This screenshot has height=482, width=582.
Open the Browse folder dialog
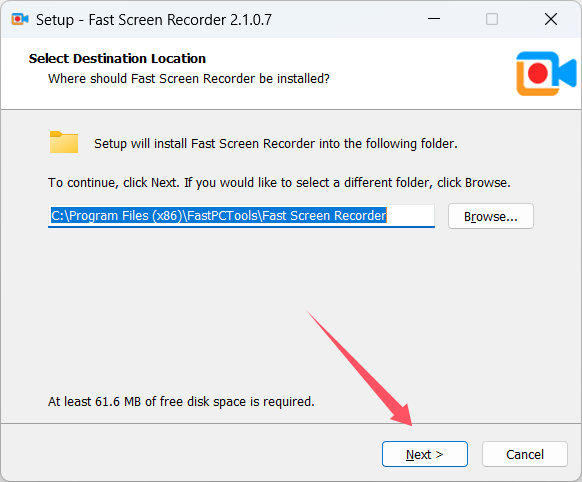click(491, 216)
